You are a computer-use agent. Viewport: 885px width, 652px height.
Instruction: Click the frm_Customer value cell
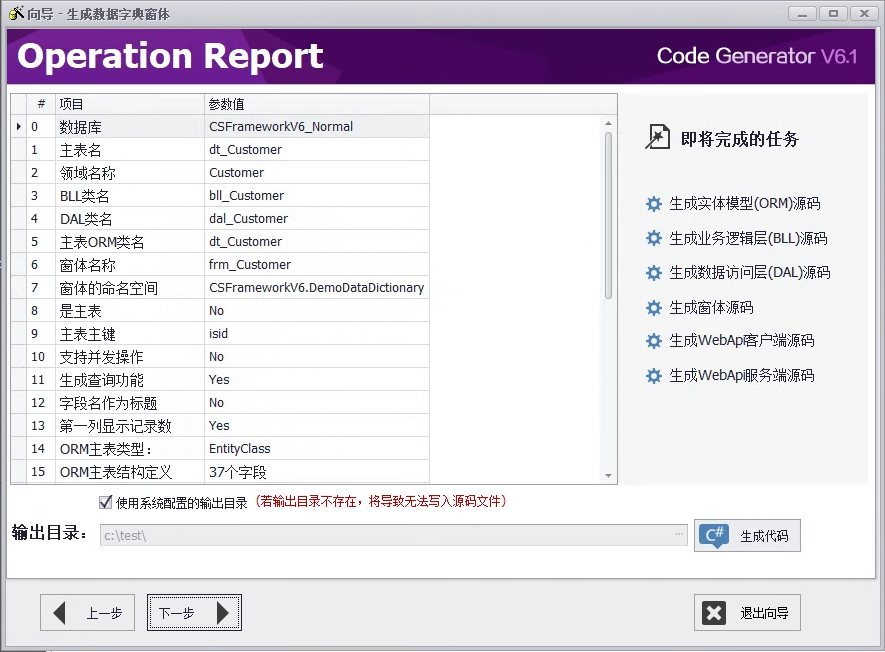317,265
